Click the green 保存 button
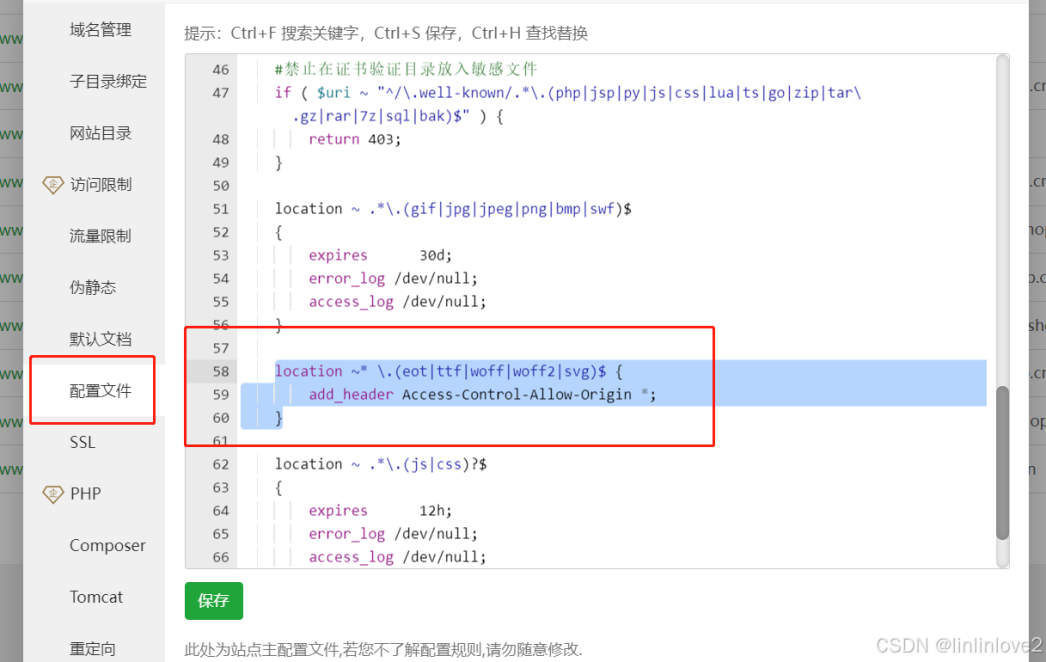Image resolution: width=1046 pixels, height=662 pixels. click(x=213, y=601)
